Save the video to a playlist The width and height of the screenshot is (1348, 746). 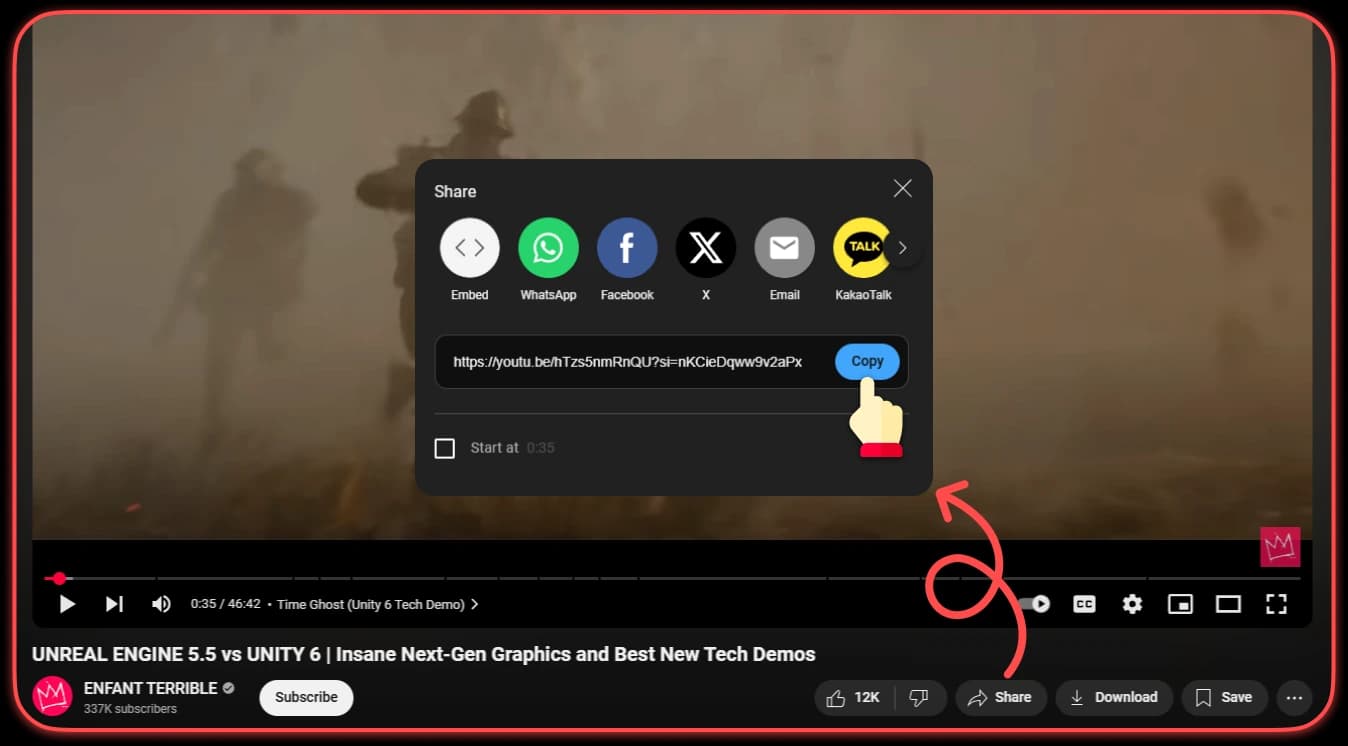point(1224,698)
